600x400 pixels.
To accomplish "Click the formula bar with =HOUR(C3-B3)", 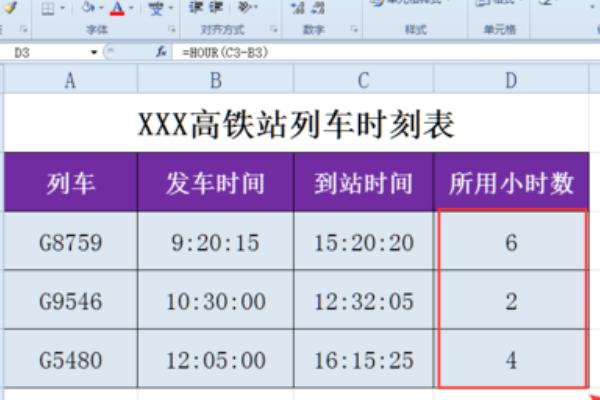I will coord(386,52).
